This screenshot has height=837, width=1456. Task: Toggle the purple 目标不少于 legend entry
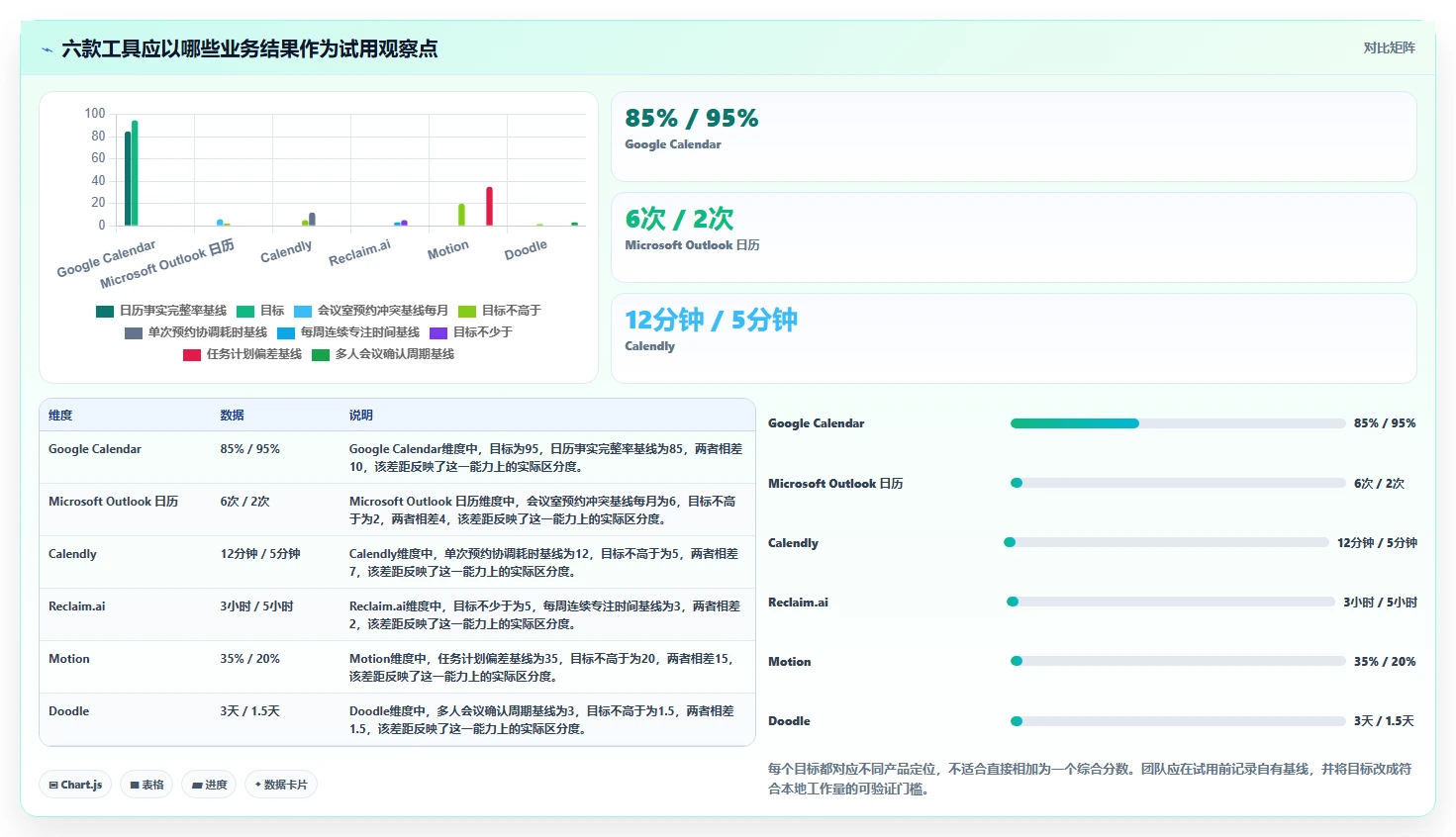471,332
